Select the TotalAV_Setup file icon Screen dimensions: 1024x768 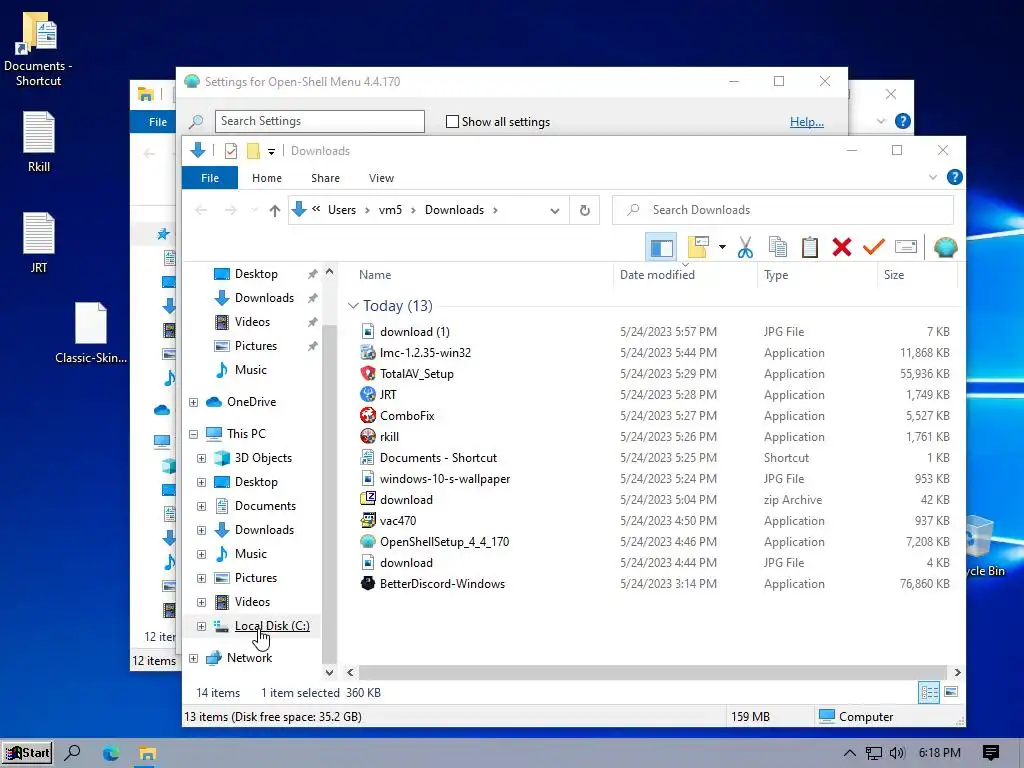pyautogui.click(x=368, y=374)
